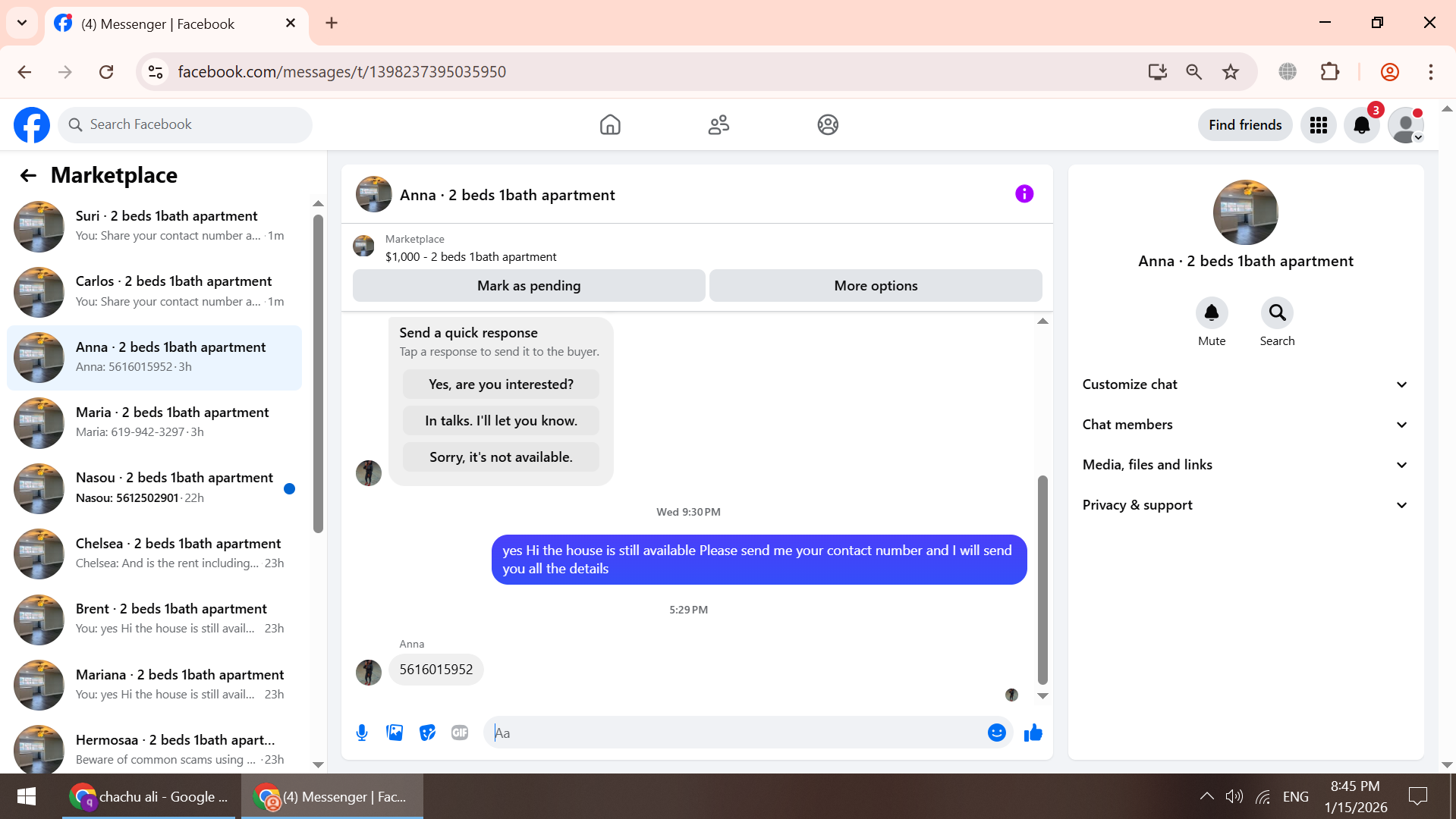Image resolution: width=1456 pixels, height=819 pixels.
Task: Click the Find friends button
Action: pyautogui.click(x=1245, y=125)
